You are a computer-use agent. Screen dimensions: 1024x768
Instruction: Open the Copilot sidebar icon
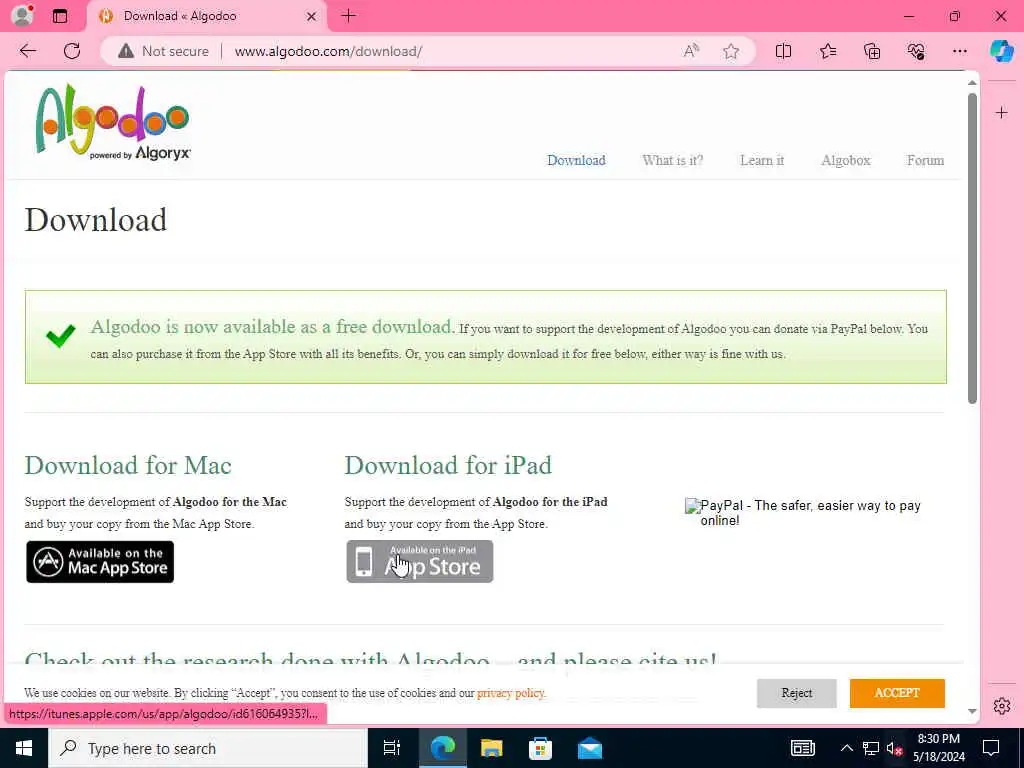point(1001,51)
